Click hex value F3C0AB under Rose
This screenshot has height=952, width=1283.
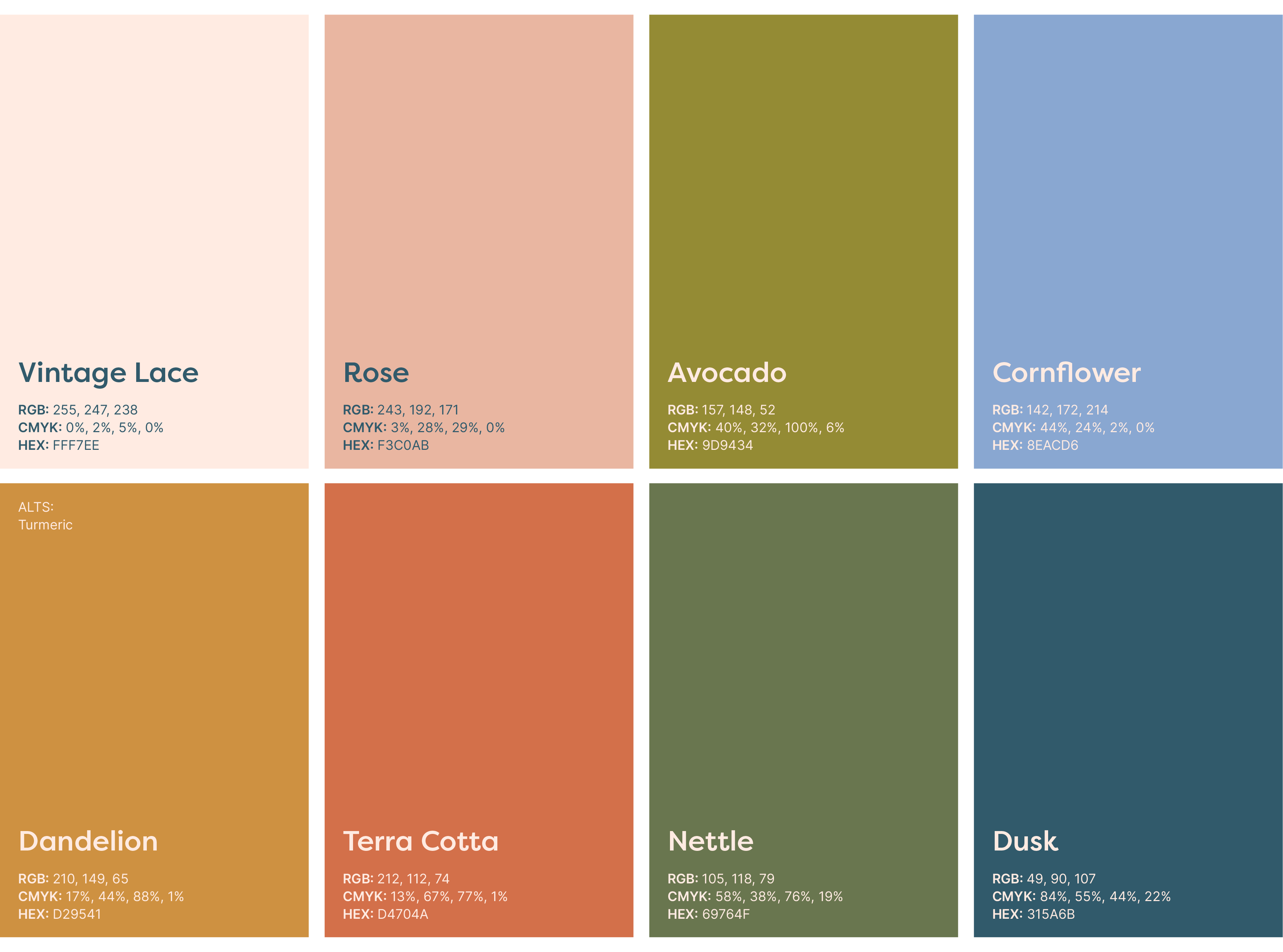point(403,446)
